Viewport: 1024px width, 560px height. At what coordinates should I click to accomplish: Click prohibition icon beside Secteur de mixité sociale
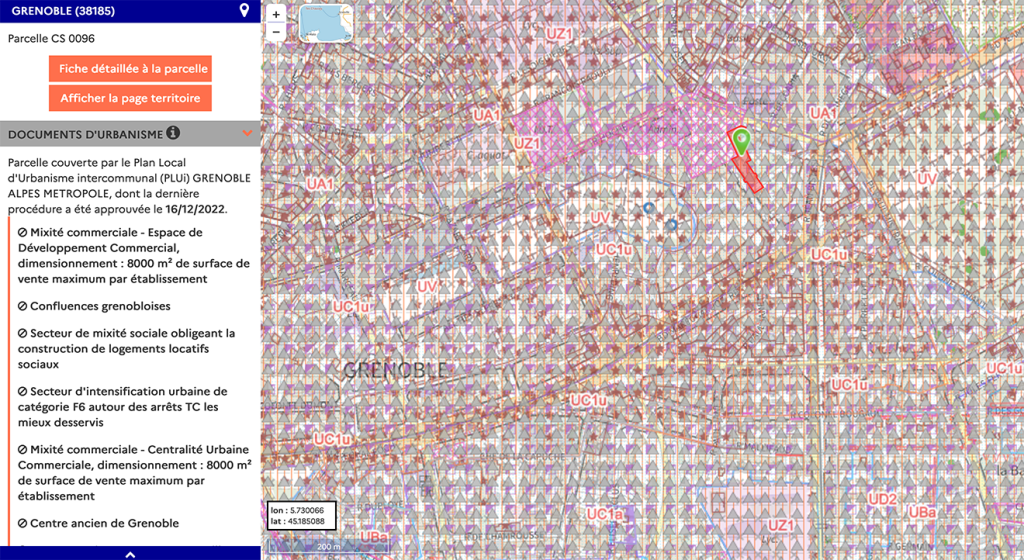pyautogui.click(x=23, y=333)
